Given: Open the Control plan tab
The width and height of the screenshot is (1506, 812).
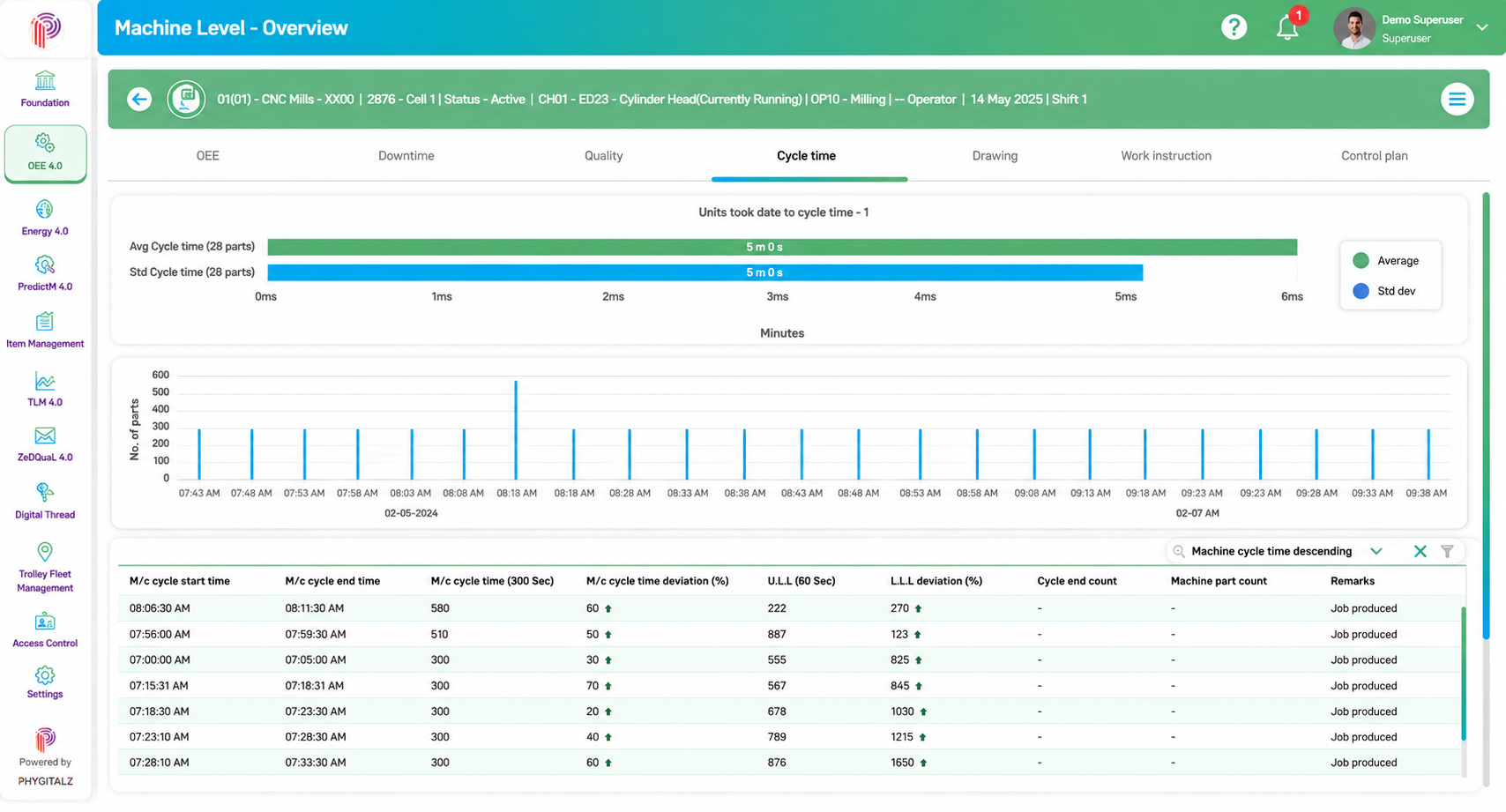Looking at the screenshot, I should (x=1374, y=156).
